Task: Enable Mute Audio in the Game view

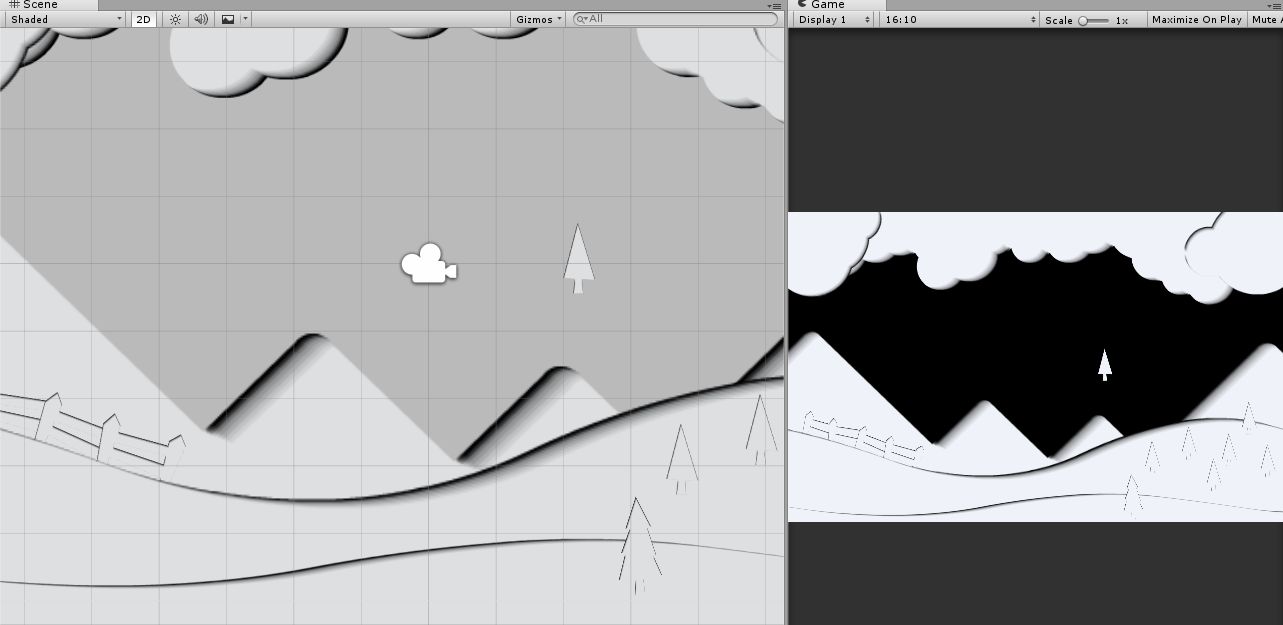Action: (x=1265, y=18)
